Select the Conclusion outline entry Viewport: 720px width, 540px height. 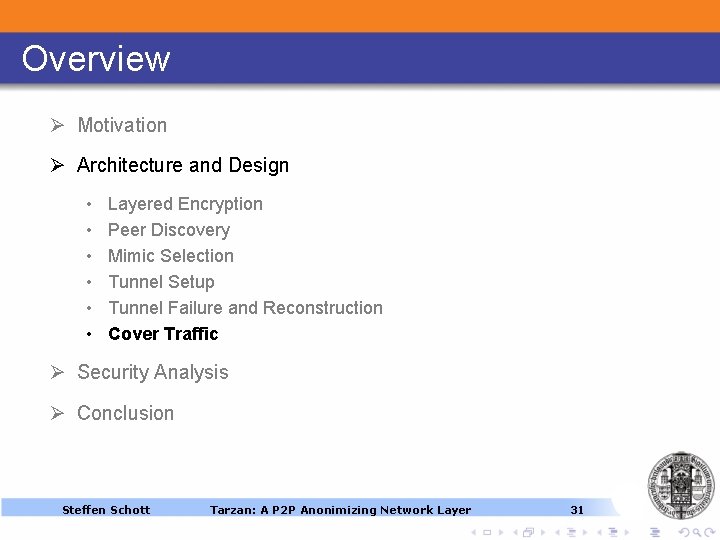tap(125, 413)
